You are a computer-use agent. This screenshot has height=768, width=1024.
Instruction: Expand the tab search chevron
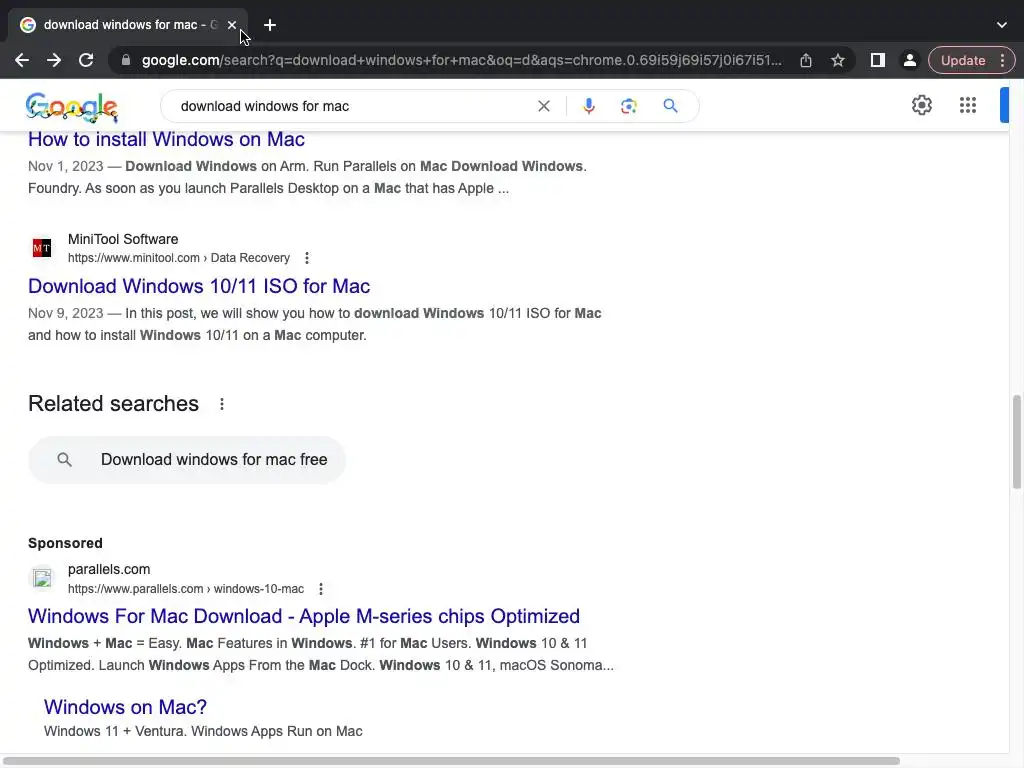pos(1002,25)
